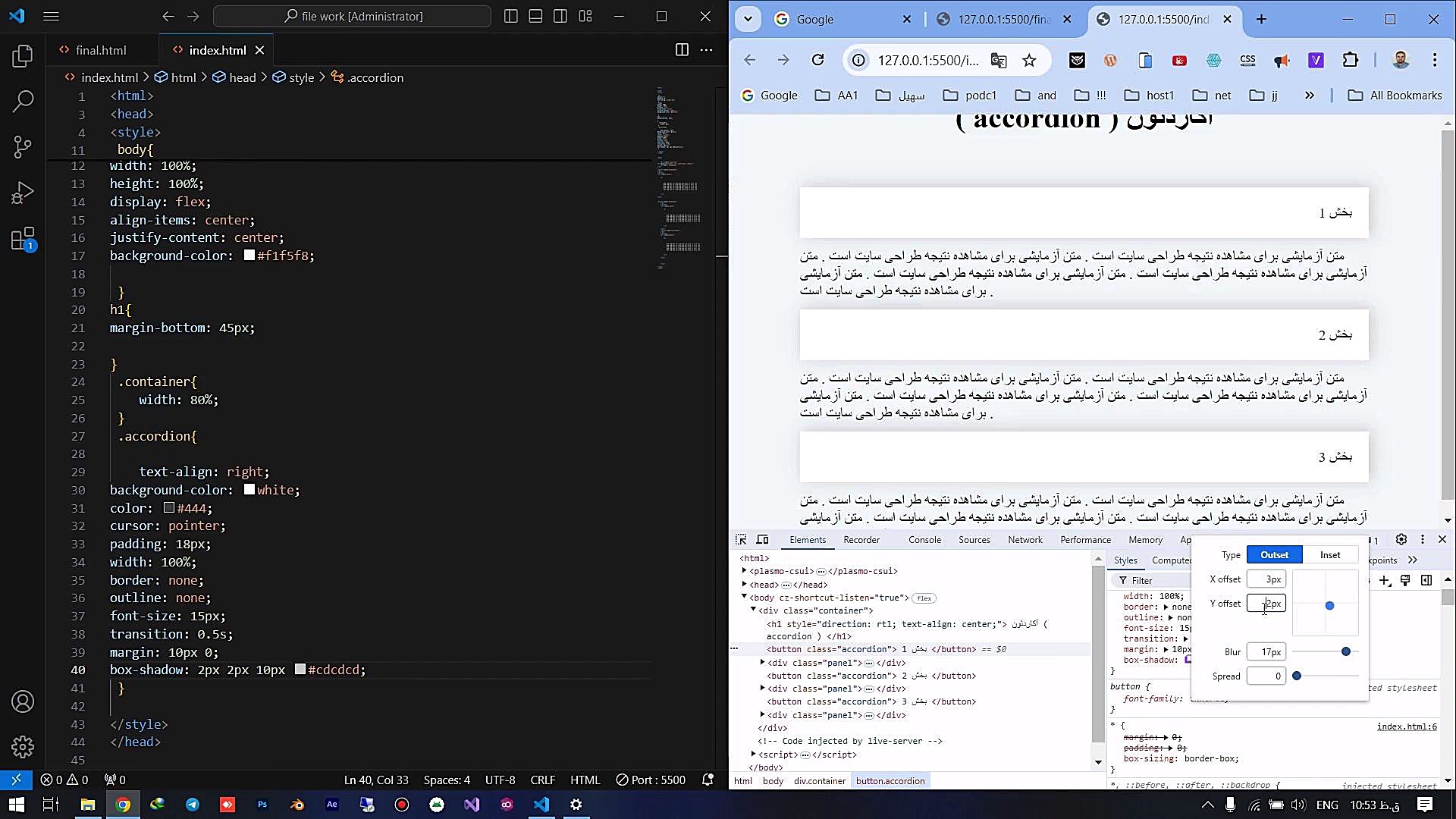Expand the head element in DOM tree
This screenshot has width=1456, height=819.
click(745, 584)
